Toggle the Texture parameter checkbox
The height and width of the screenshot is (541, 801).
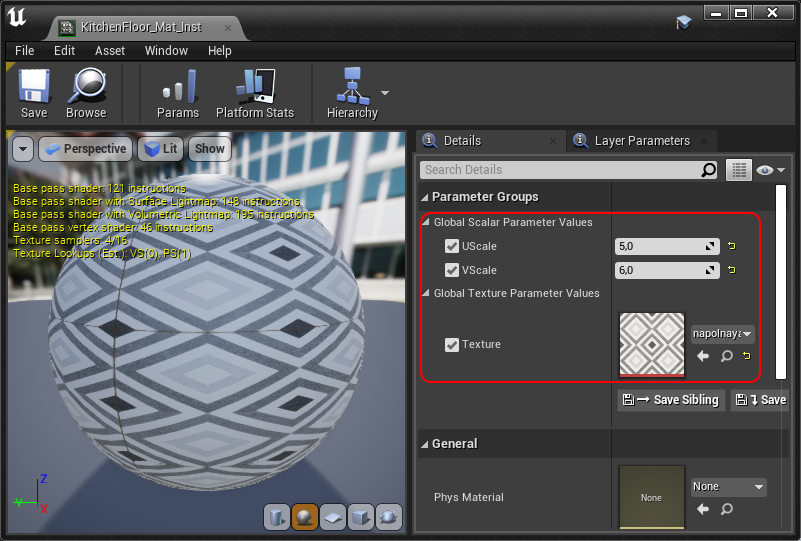(x=452, y=344)
